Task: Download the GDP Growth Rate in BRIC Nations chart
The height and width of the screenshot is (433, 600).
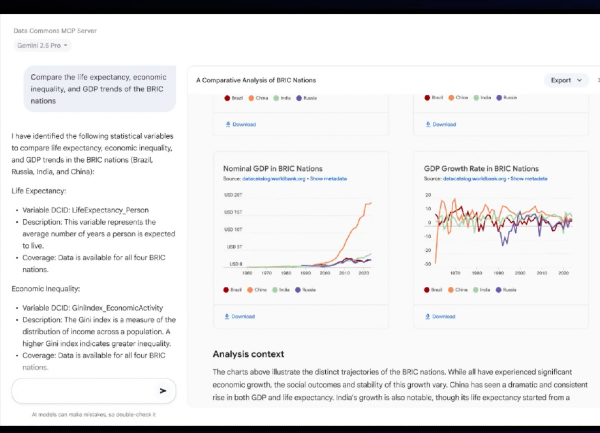Action: [x=440, y=316]
